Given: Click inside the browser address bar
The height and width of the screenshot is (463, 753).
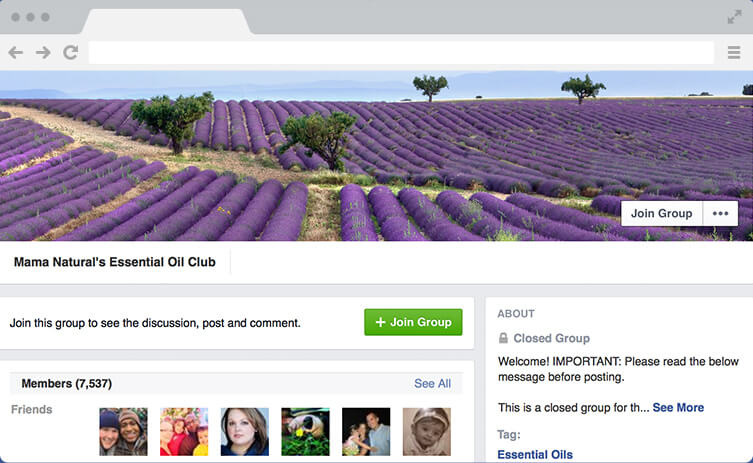Looking at the screenshot, I should point(401,52).
